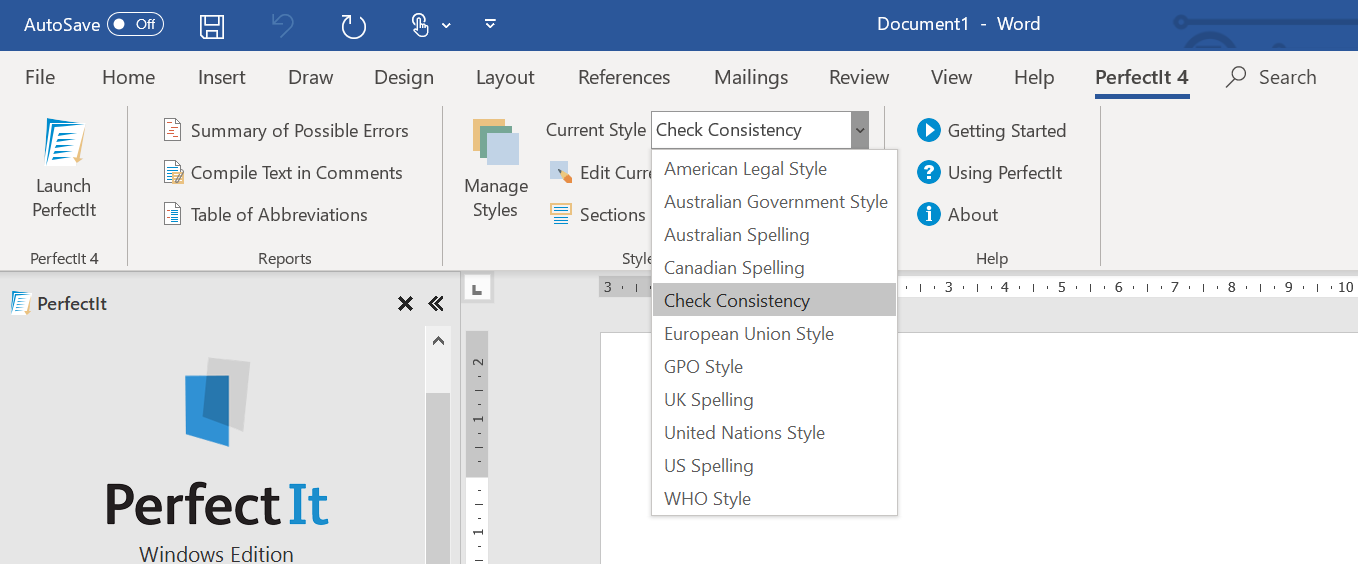This screenshot has height=564, width=1358.
Task: Click the horizontal ruler near marker 6
Action: coord(1118,287)
